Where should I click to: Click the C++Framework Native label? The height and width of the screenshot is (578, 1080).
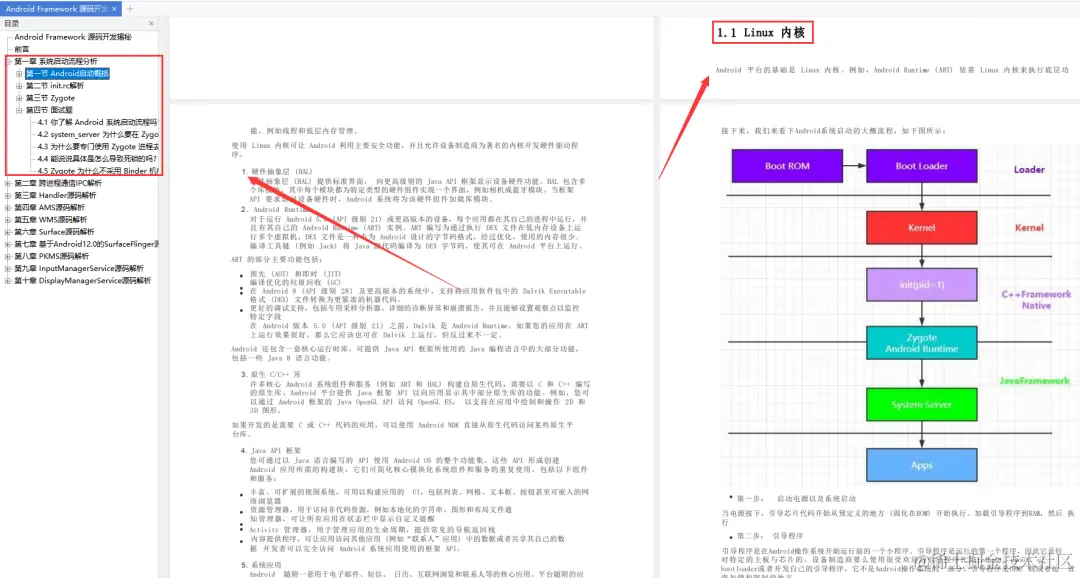pos(1036,300)
